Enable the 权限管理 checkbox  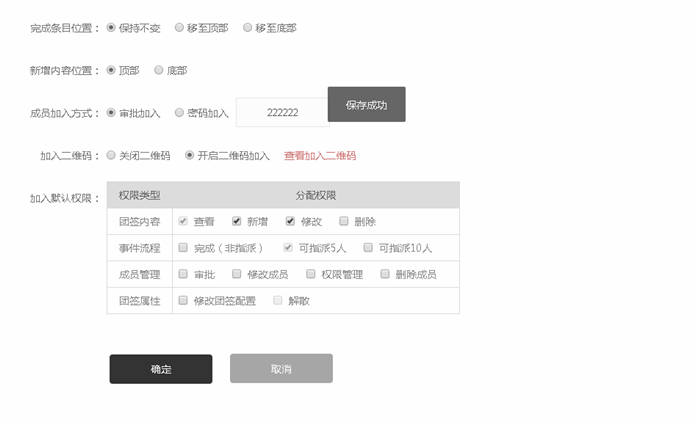(x=311, y=274)
